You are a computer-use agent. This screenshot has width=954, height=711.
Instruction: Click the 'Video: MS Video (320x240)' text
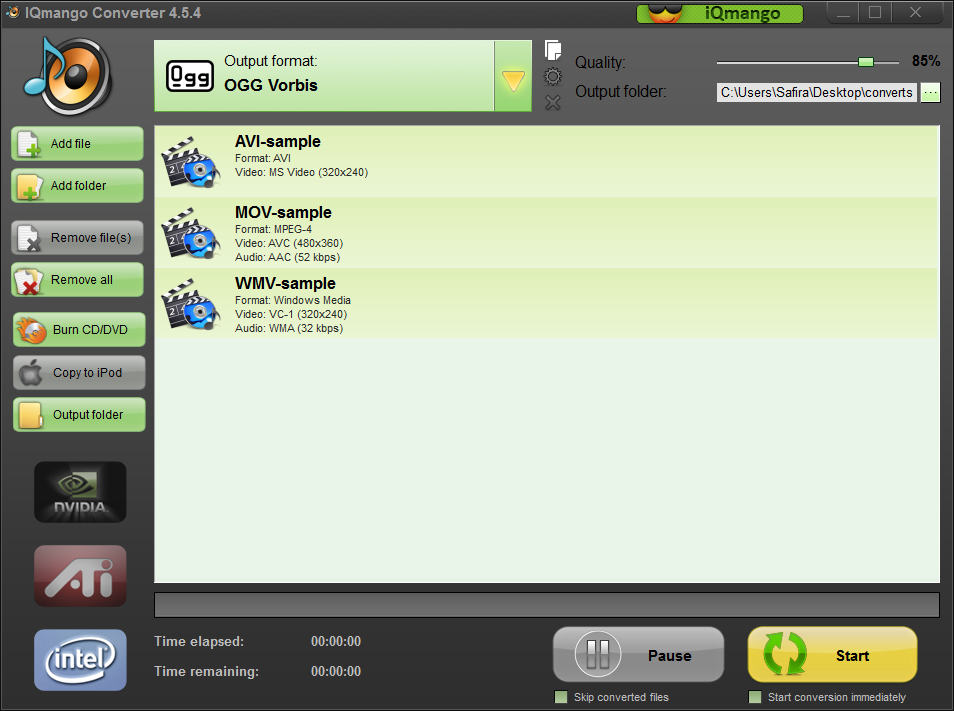coord(301,173)
